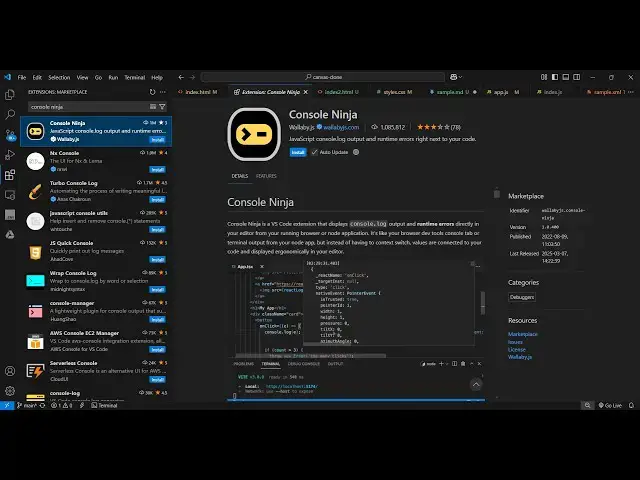
Task: Open the index.html editor tab
Action: [x=198, y=92]
